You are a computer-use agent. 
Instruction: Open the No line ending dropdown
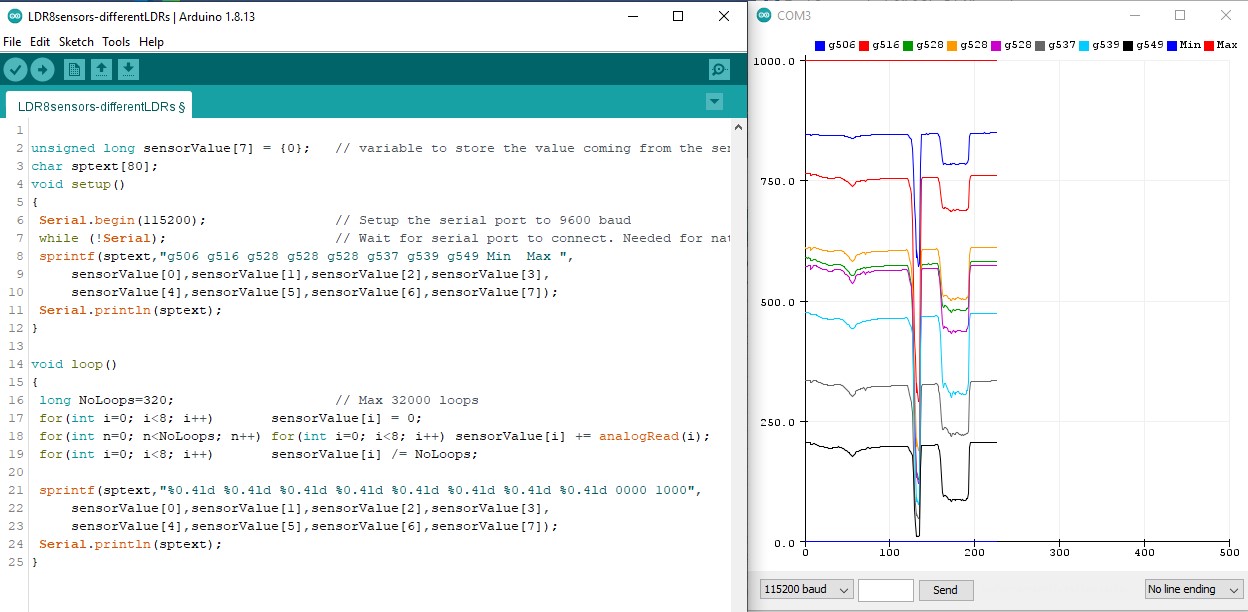pyautogui.click(x=1194, y=590)
